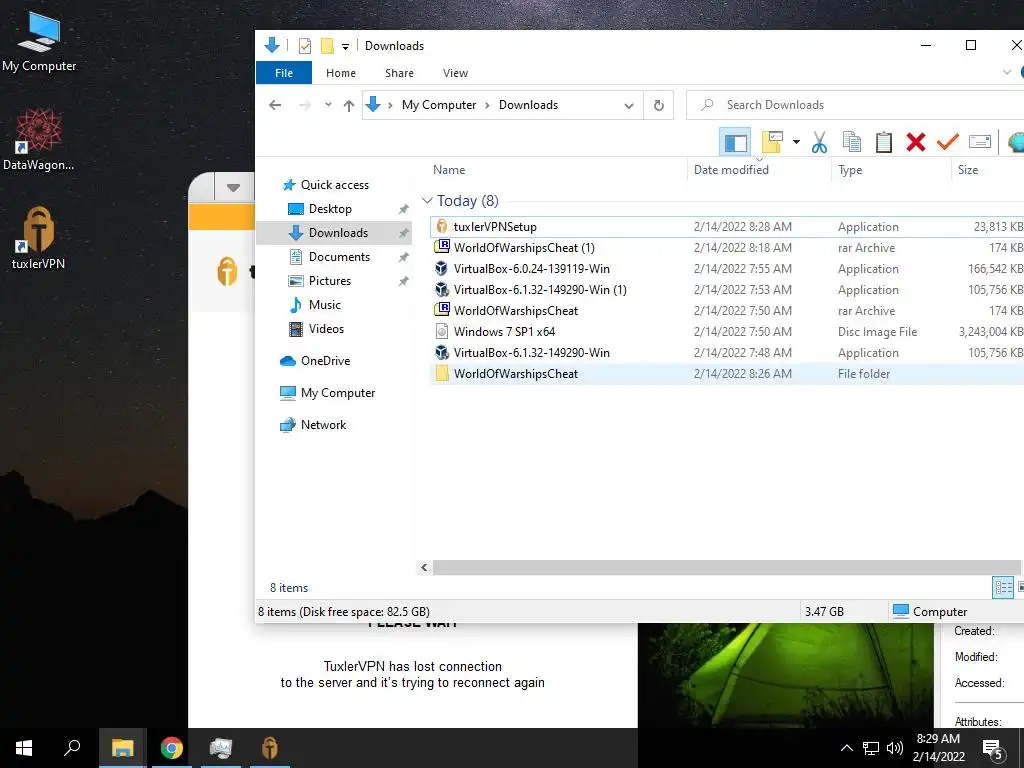Viewport: 1024px width, 768px height.
Task: Select Network in the navigation pane
Action: tap(323, 425)
